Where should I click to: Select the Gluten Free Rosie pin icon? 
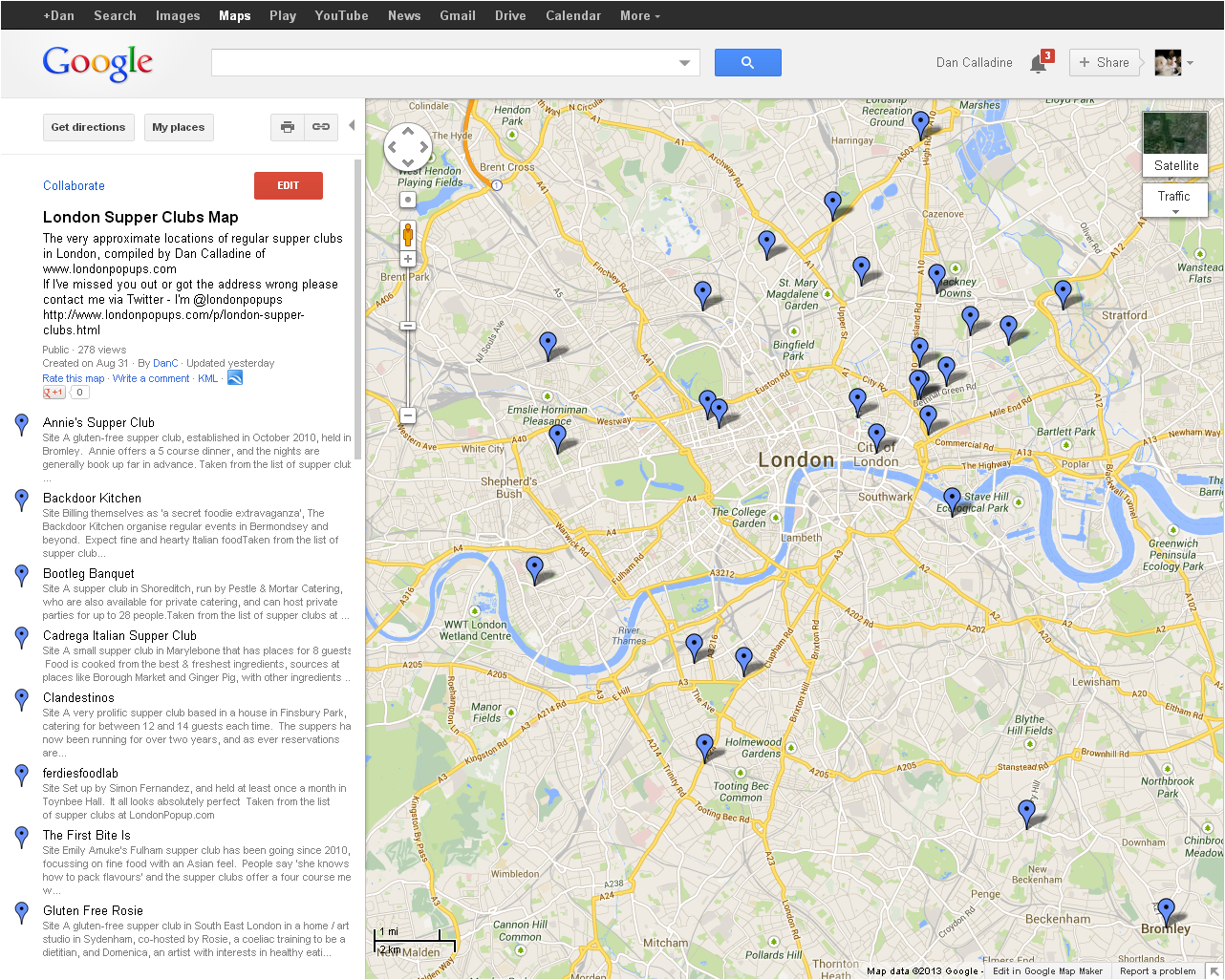(x=22, y=913)
